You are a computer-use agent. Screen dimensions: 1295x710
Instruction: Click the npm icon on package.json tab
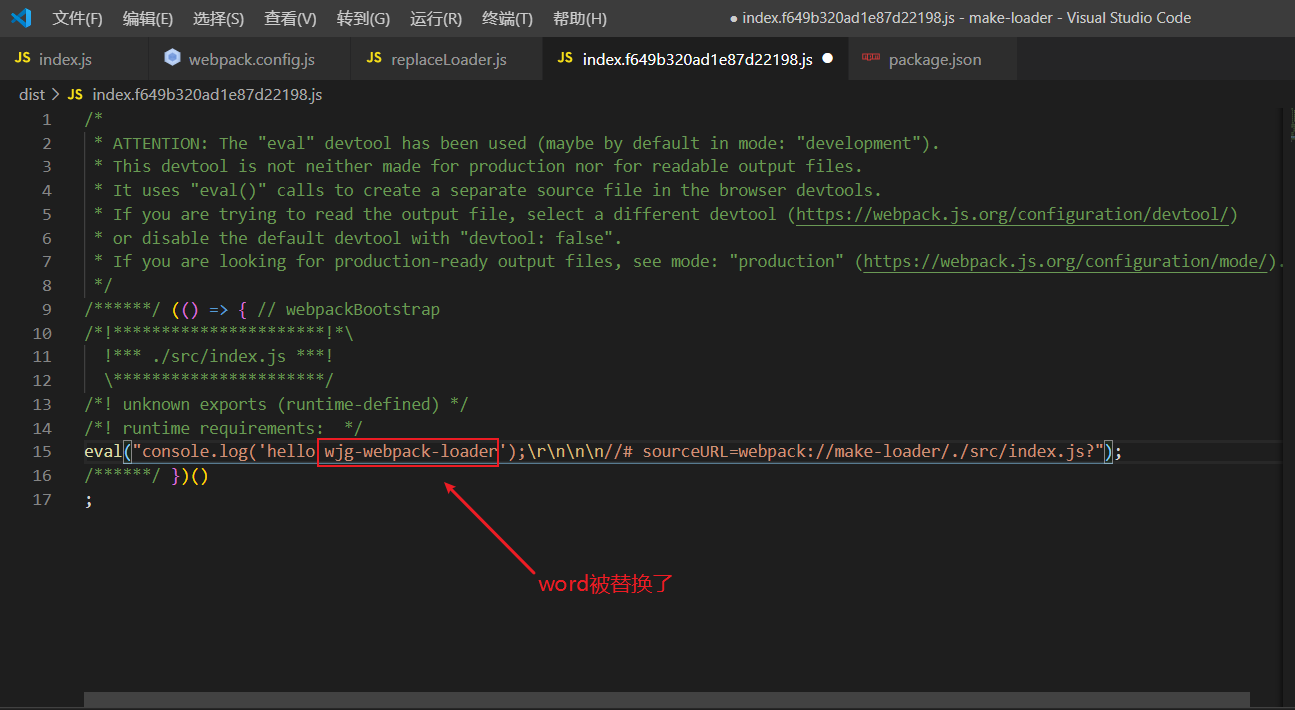(870, 59)
